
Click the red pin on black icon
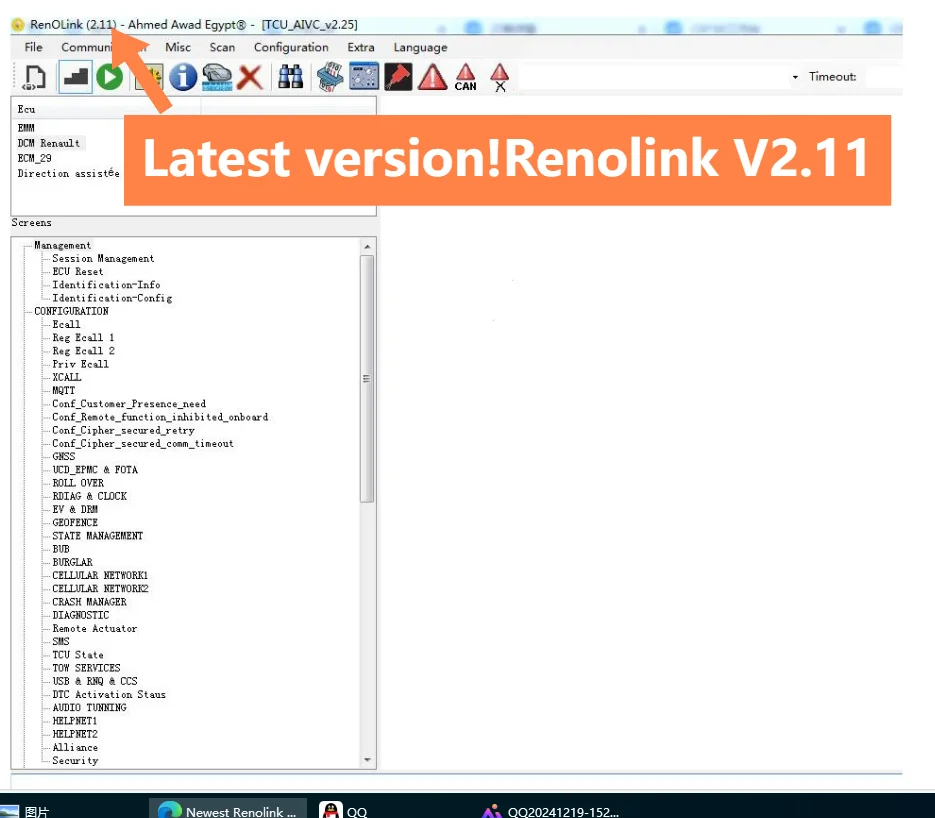[398, 77]
